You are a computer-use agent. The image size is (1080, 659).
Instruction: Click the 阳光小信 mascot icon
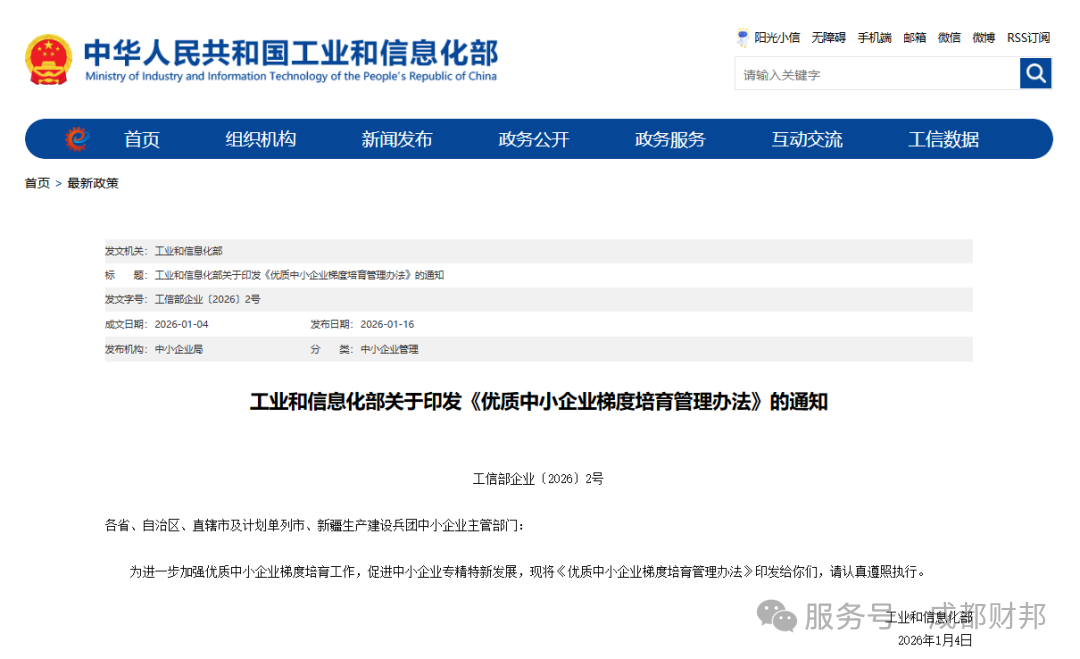point(742,37)
